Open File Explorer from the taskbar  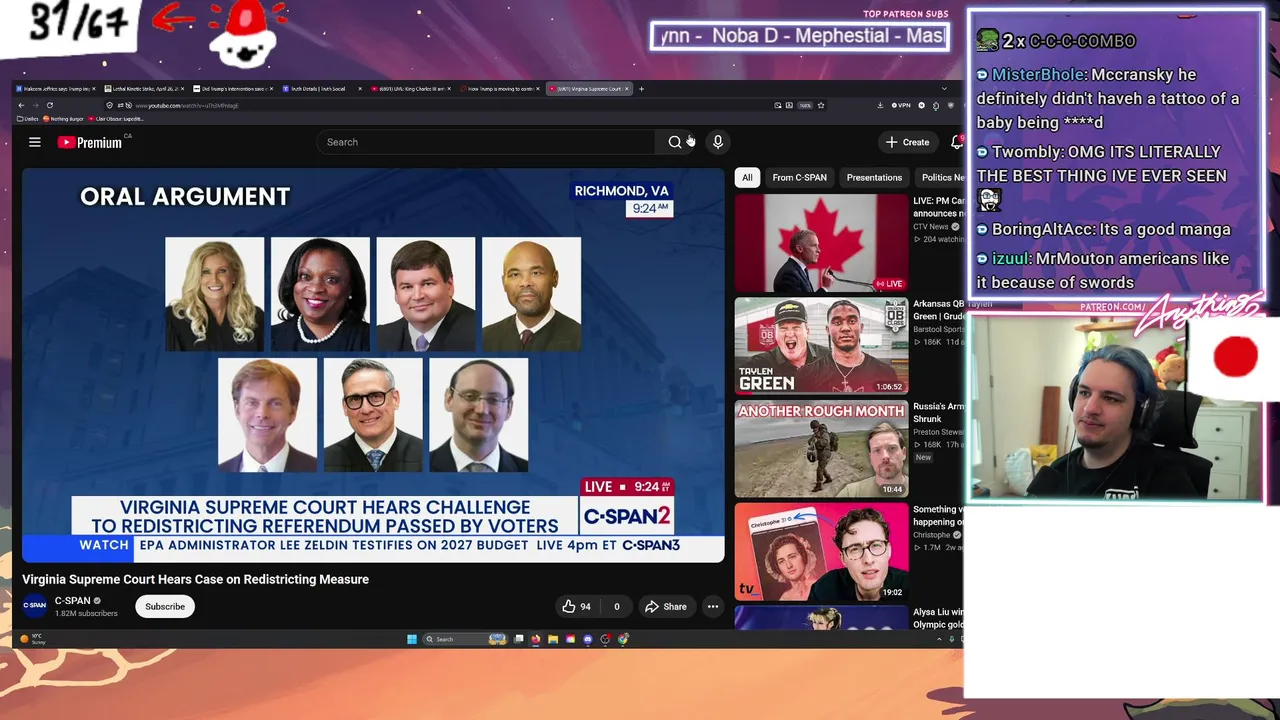553,639
